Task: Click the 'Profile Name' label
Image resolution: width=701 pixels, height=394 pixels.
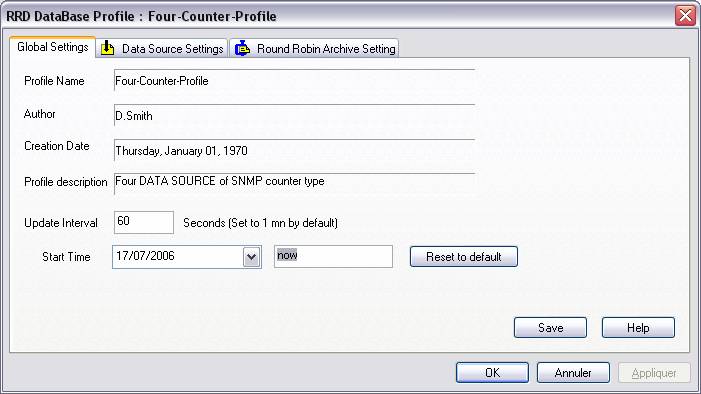Action: (x=54, y=81)
